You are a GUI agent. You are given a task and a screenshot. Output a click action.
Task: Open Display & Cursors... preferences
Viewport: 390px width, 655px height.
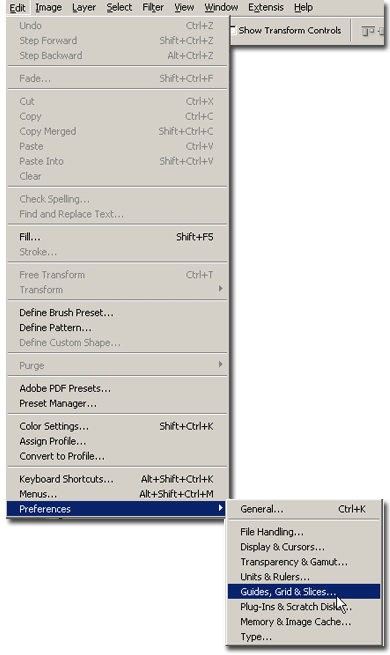[x=304, y=547]
